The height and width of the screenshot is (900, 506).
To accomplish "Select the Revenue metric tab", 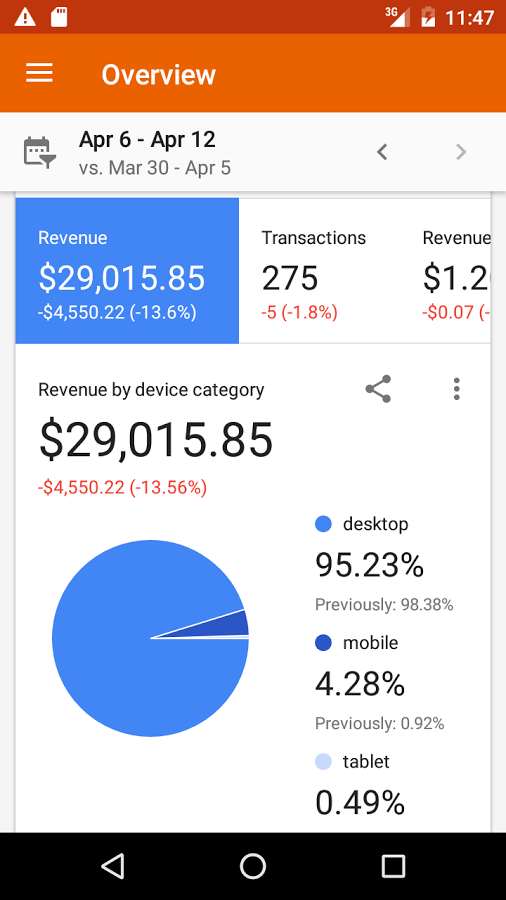I will (127, 271).
